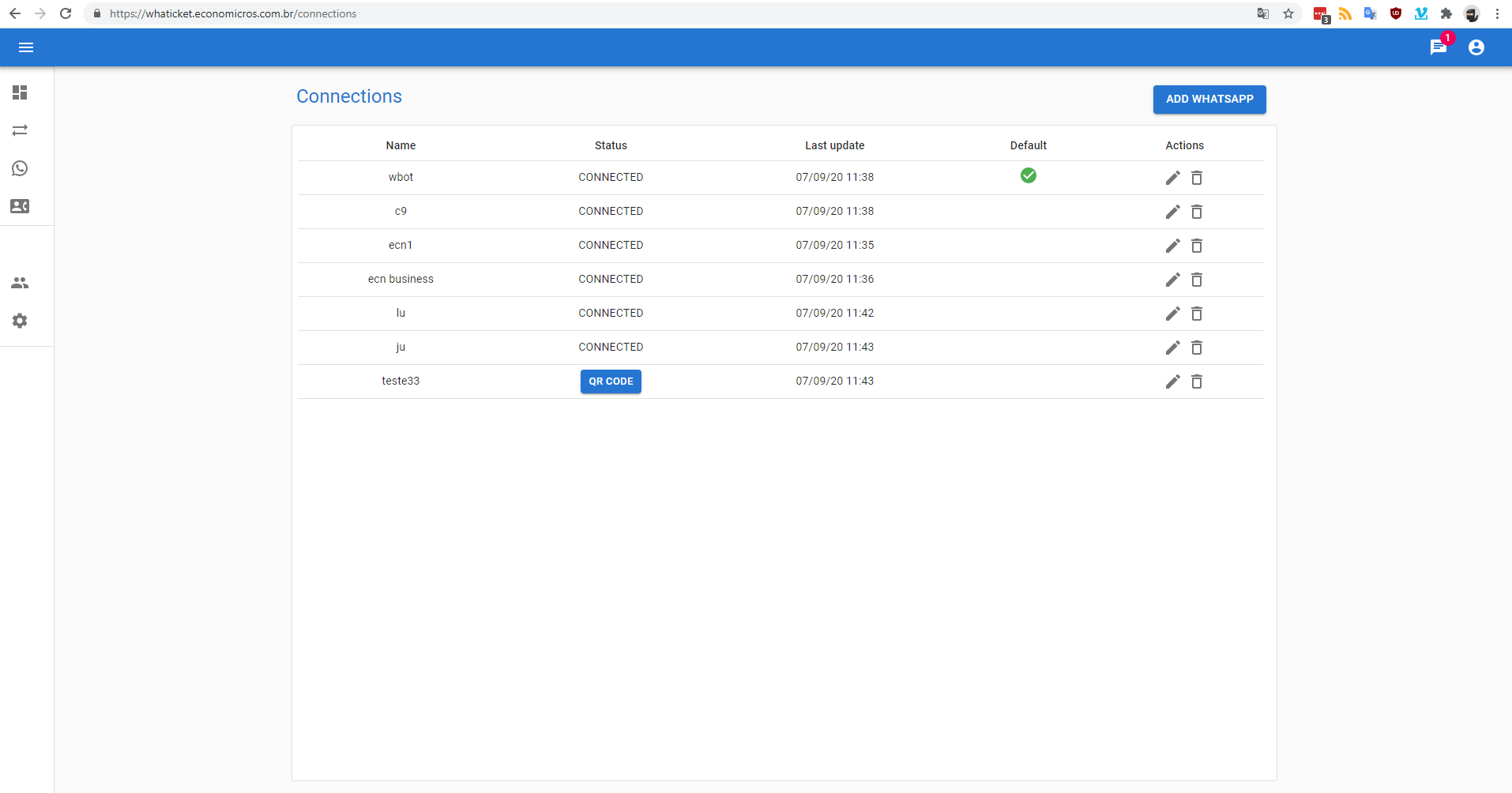Click the Add WhatsApp button
Screen dimensions: 1512x793
tap(1209, 100)
